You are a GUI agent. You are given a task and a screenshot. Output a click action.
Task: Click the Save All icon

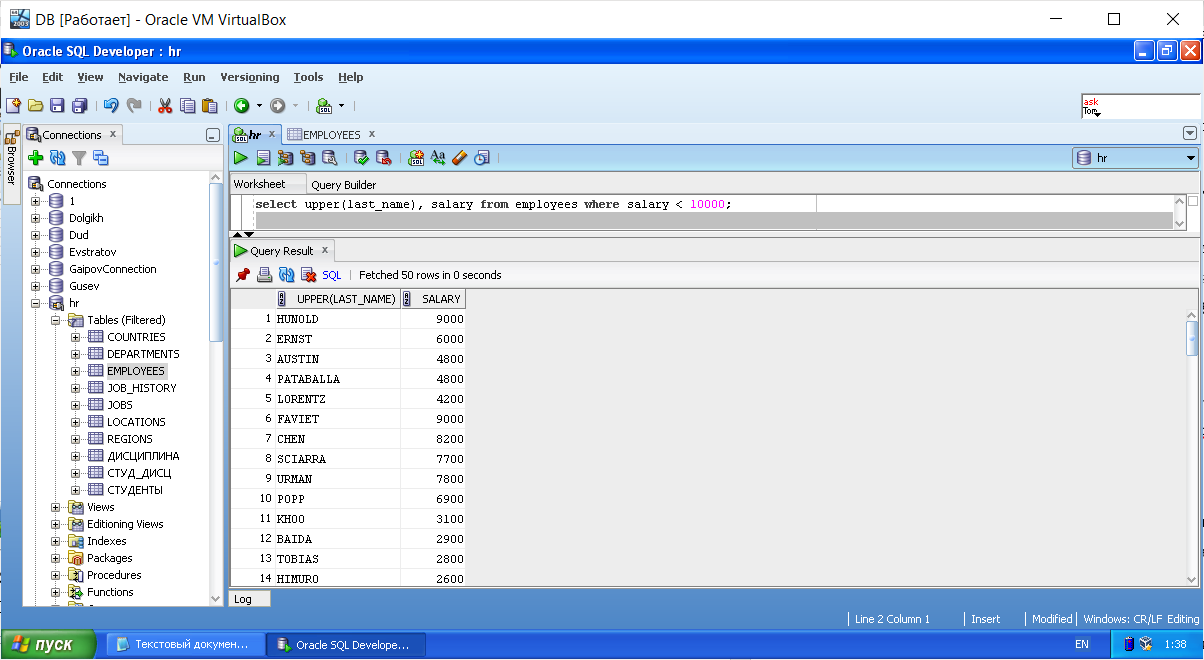click(x=79, y=105)
